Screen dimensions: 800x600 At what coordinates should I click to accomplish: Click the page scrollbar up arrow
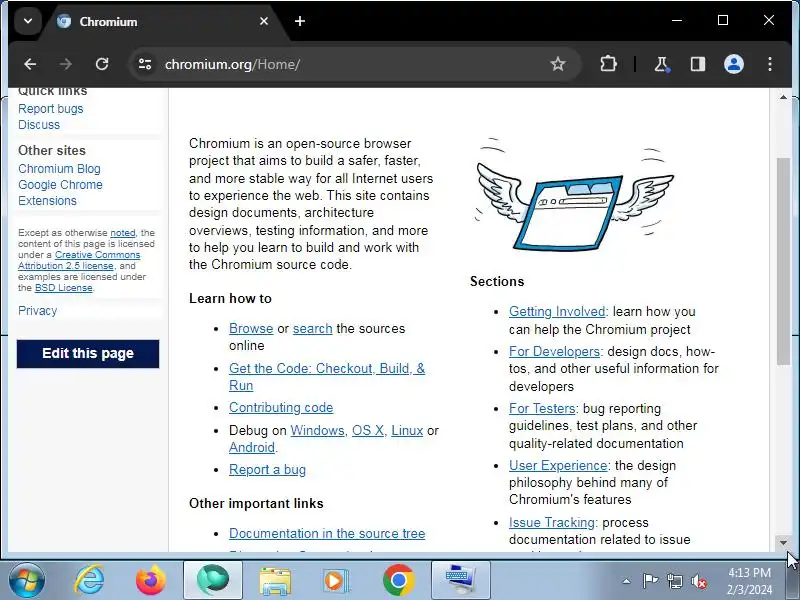click(x=783, y=97)
